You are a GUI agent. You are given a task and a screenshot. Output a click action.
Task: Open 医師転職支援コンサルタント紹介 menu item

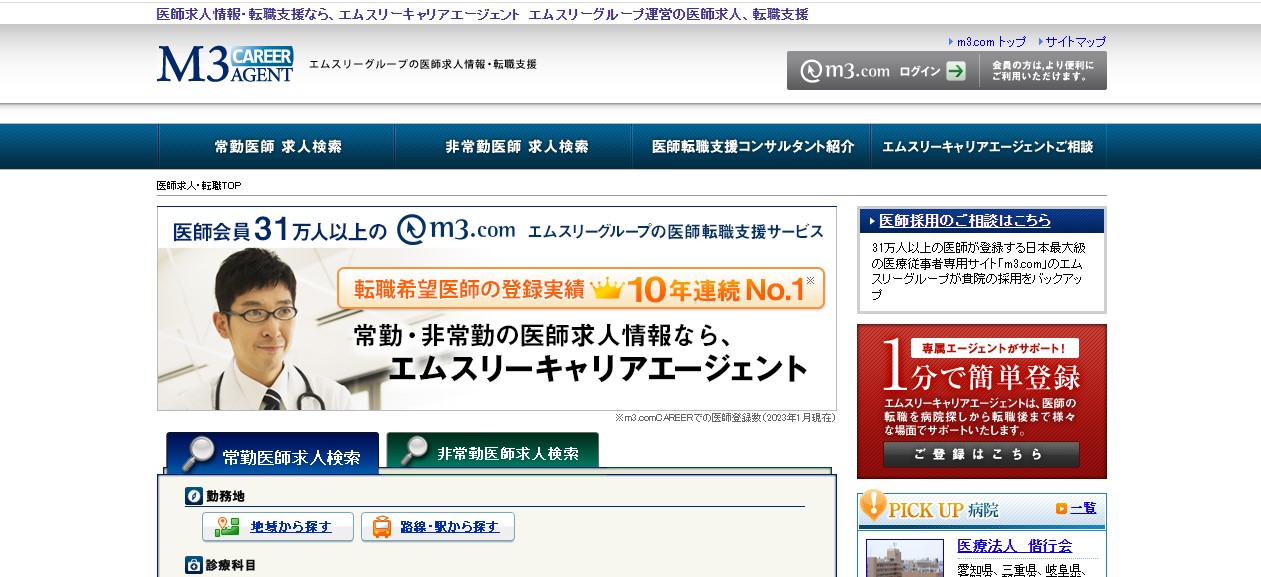point(752,146)
